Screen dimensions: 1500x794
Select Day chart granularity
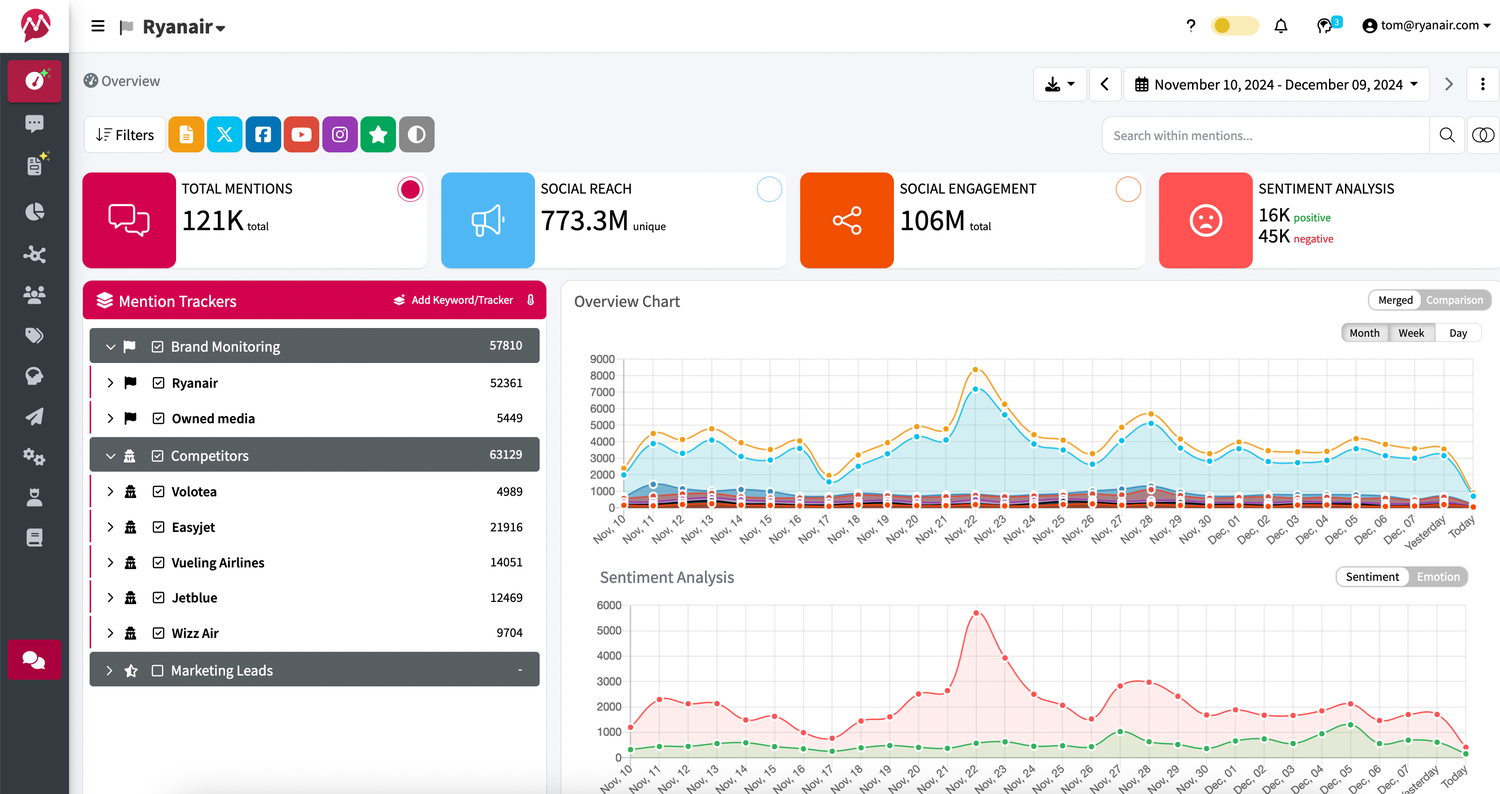tap(1458, 333)
